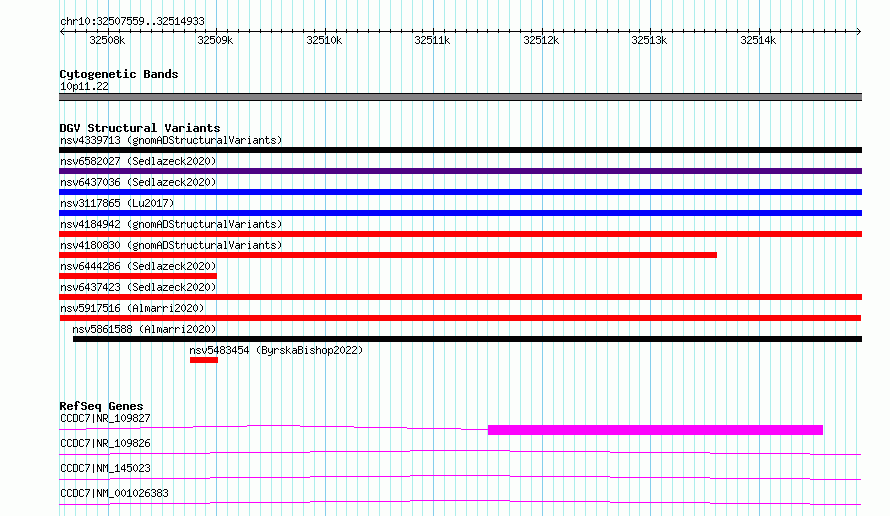Click the nsv5483454 (ByrskaBishop2022) label
This screenshot has height=516, width=890.
(x=276, y=350)
